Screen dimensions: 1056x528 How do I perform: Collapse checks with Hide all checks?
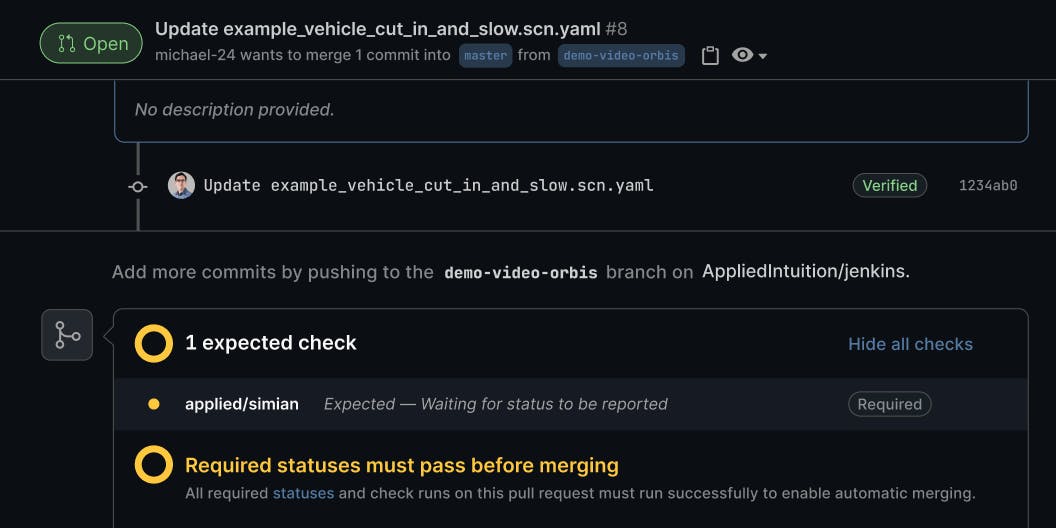point(910,344)
